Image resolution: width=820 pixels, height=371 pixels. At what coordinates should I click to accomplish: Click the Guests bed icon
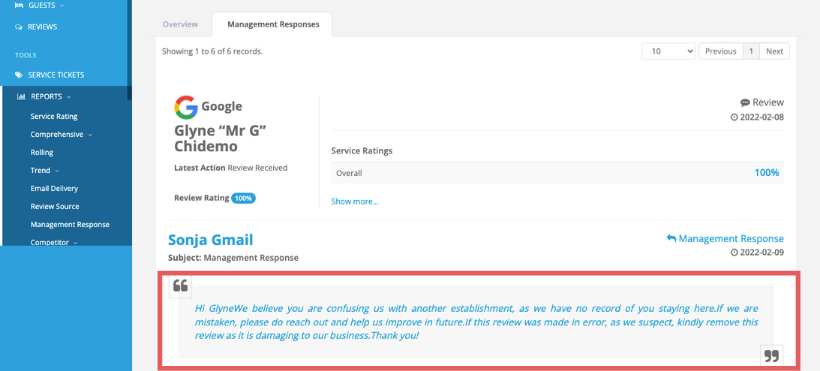click(19, 5)
